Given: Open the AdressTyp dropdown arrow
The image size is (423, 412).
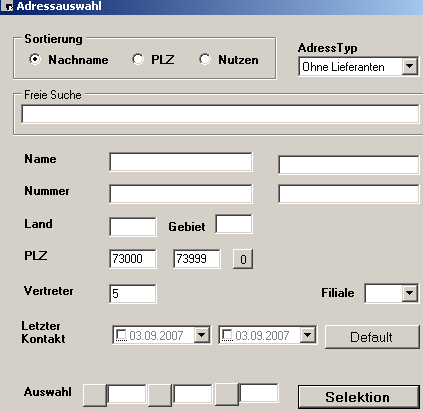Looking at the screenshot, I should pos(410,67).
